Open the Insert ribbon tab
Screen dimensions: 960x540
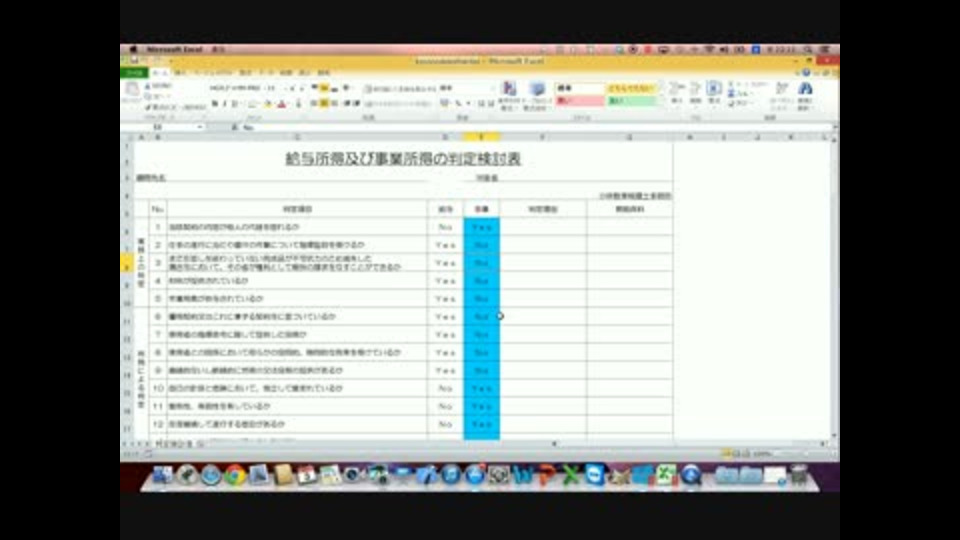tap(179, 73)
